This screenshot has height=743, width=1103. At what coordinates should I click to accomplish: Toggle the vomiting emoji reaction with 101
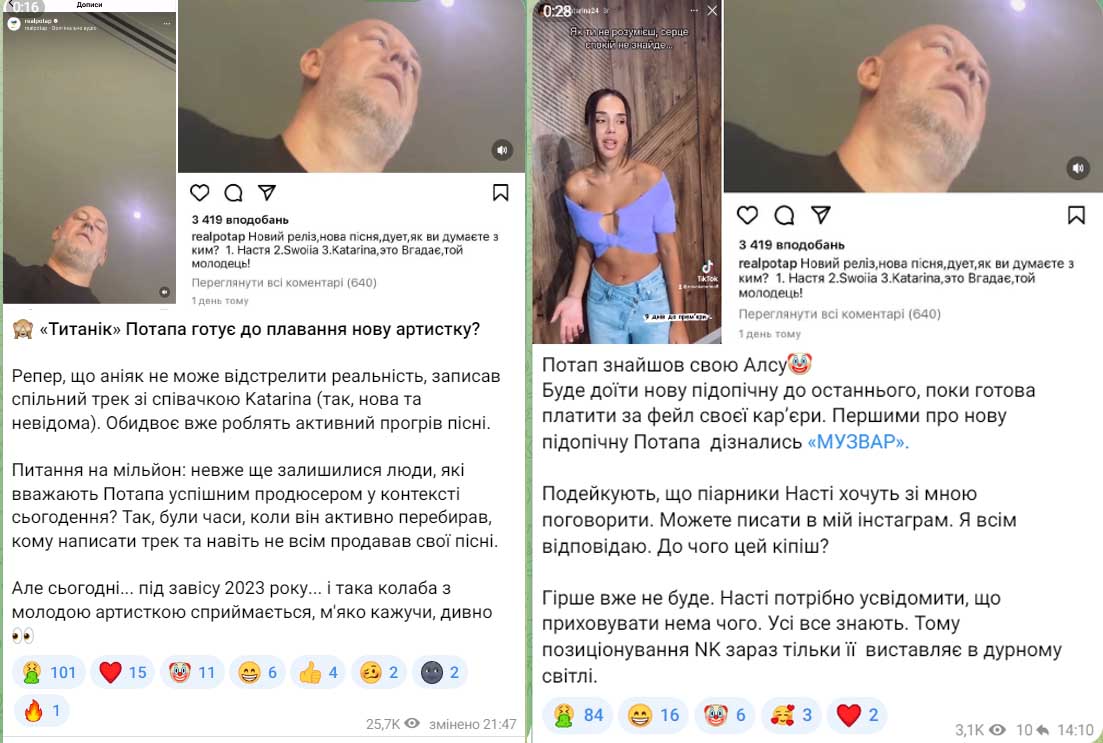(x=49, y=672)
